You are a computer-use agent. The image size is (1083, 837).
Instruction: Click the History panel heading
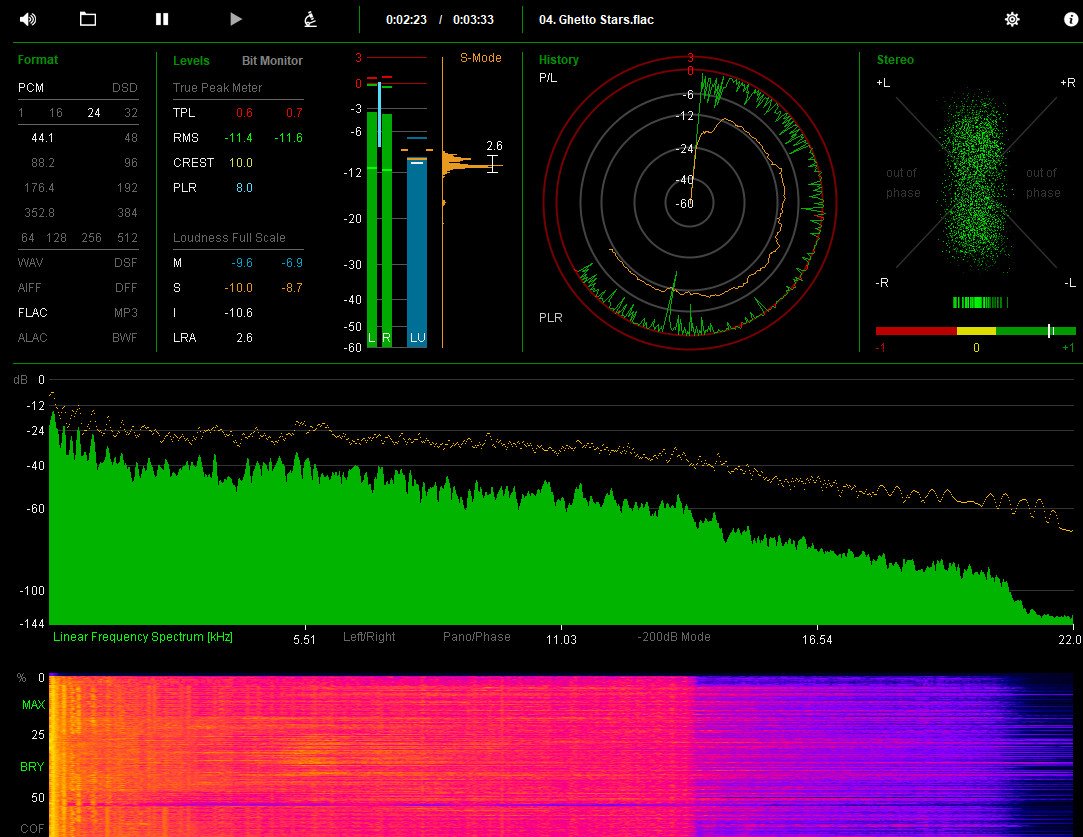558,60
